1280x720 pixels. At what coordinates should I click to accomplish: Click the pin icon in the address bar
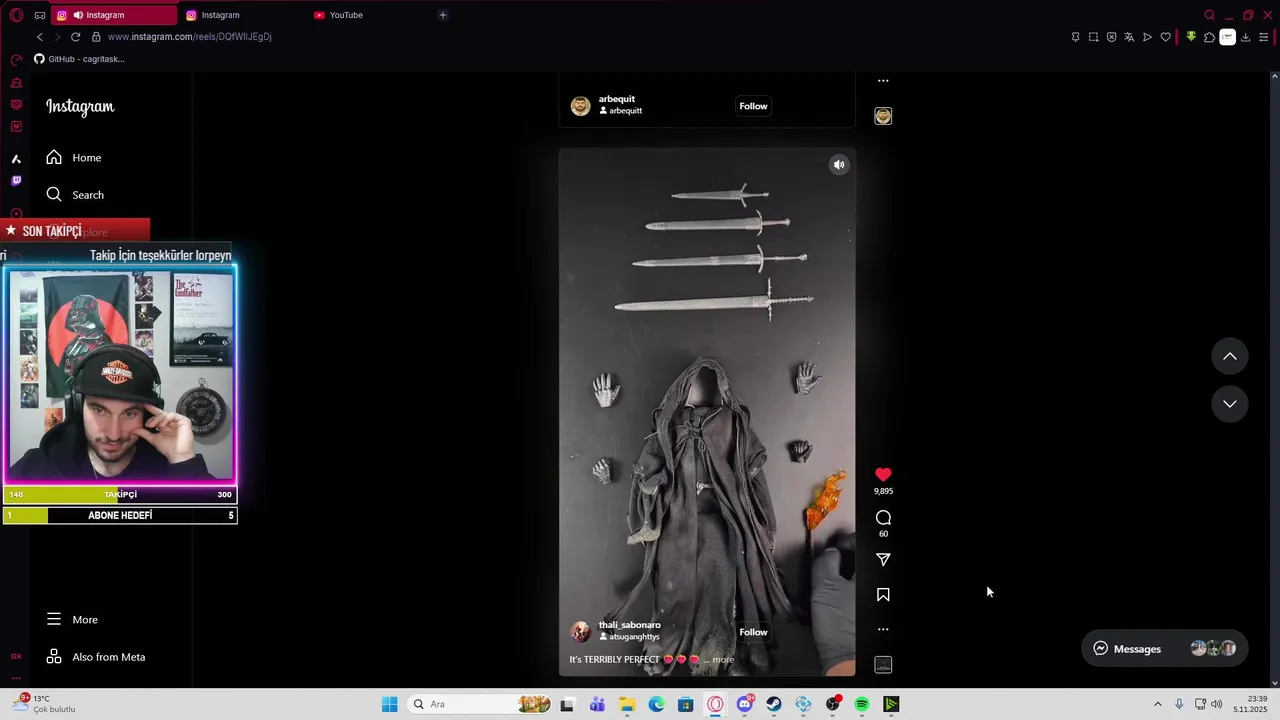point(1075,37)
